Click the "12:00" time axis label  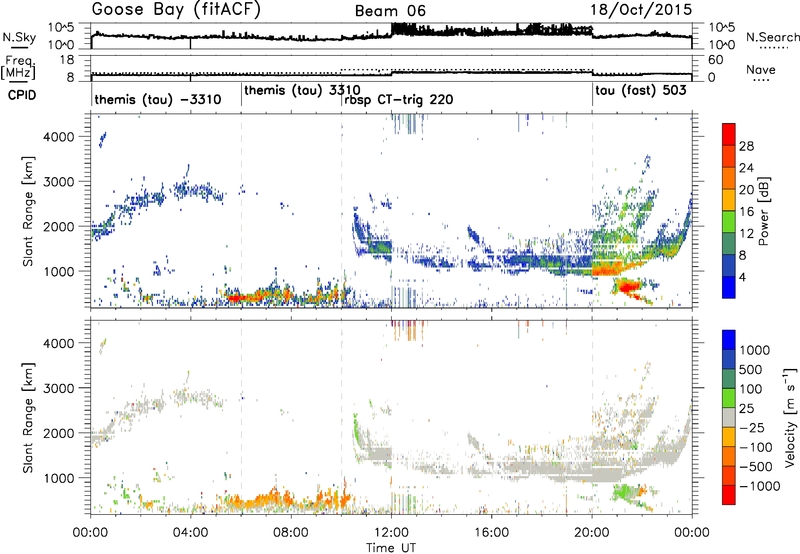pyautogui.click(x=391, y=533)
